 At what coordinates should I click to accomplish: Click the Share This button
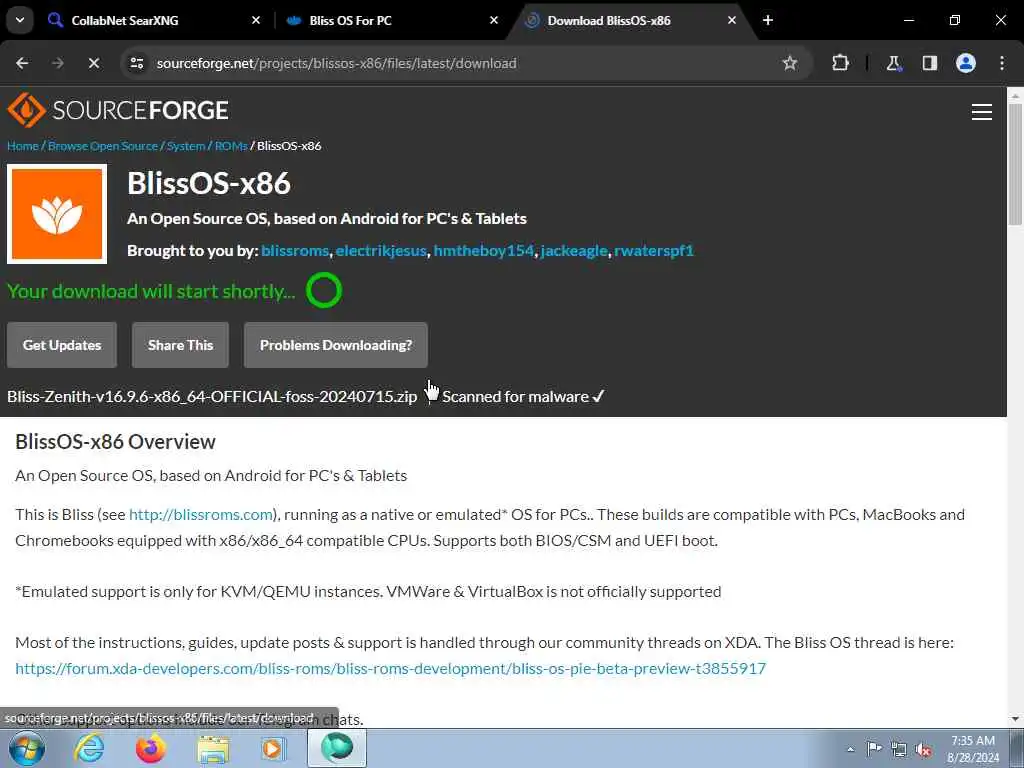[180, 345]
